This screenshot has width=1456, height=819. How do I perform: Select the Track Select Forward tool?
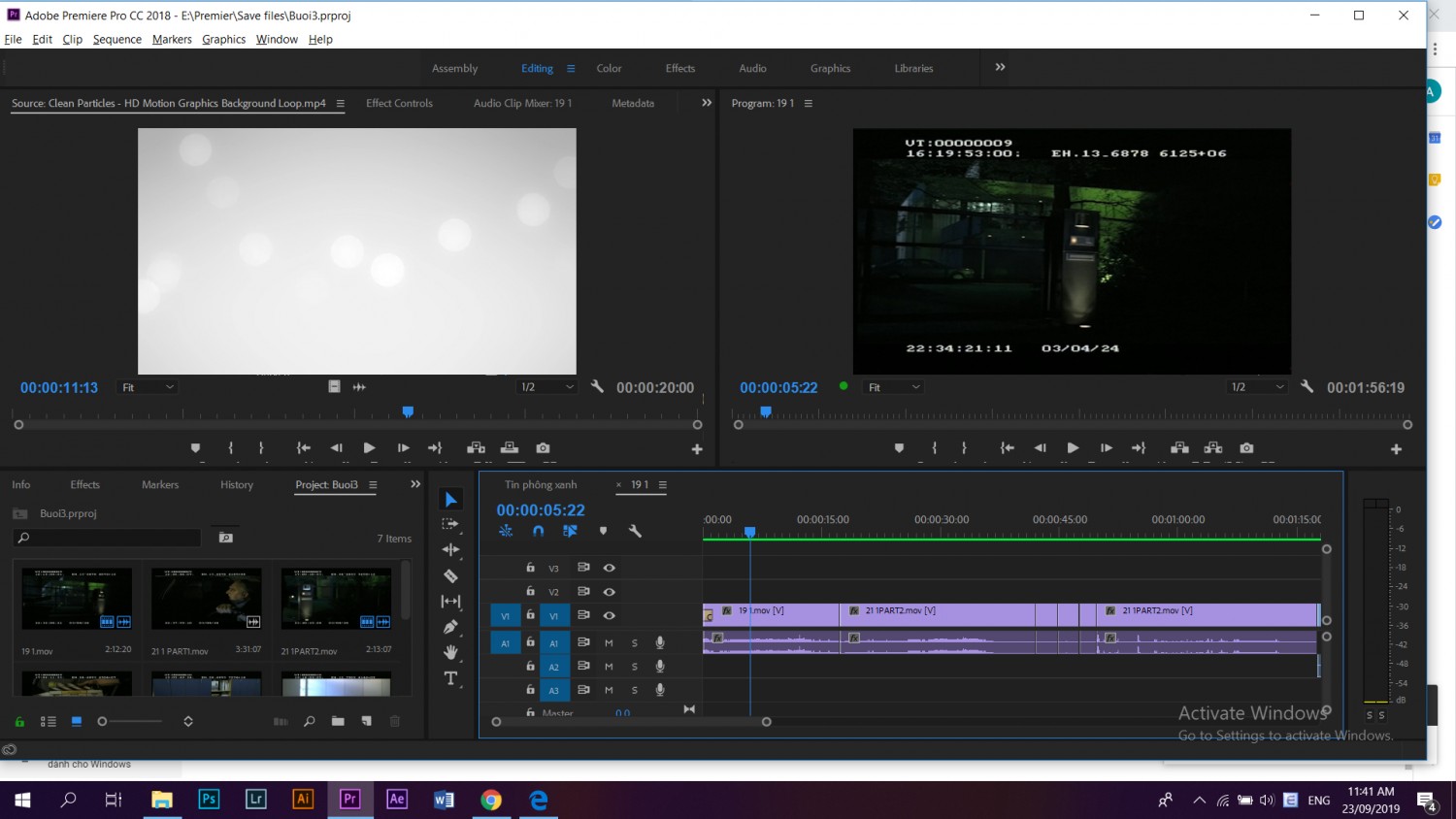pyautogui.click(x=450, y=524)
